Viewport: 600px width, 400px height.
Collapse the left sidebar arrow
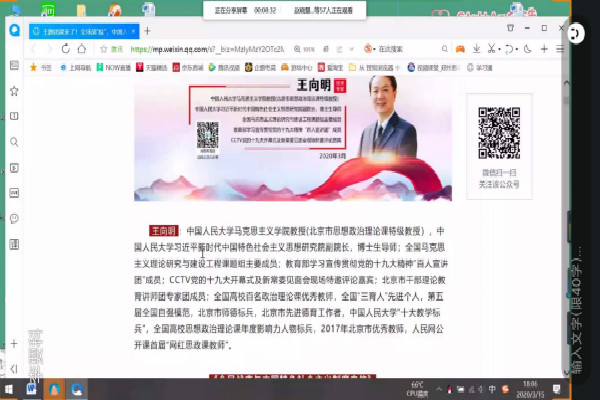pos(14,369)
